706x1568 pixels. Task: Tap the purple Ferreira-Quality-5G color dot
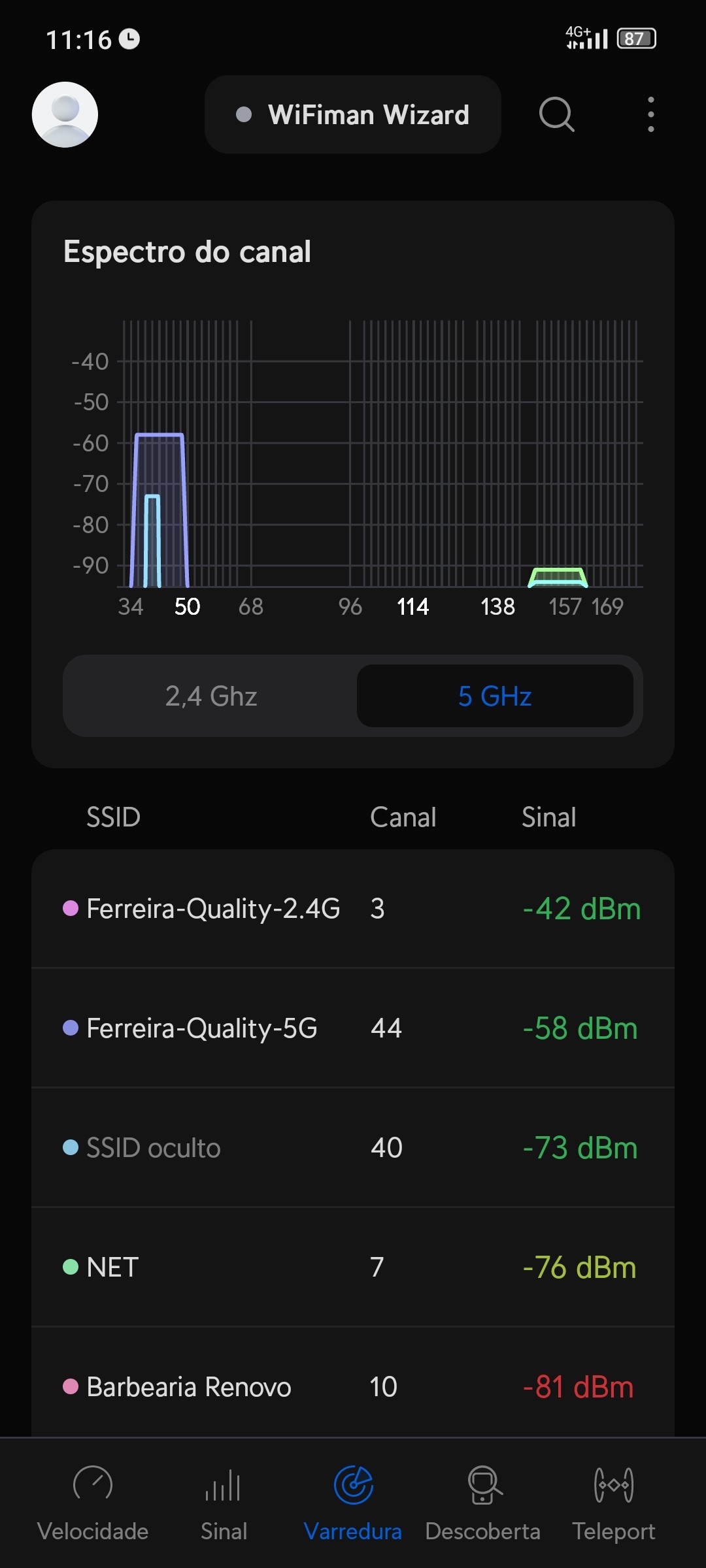pos(71,1028)
